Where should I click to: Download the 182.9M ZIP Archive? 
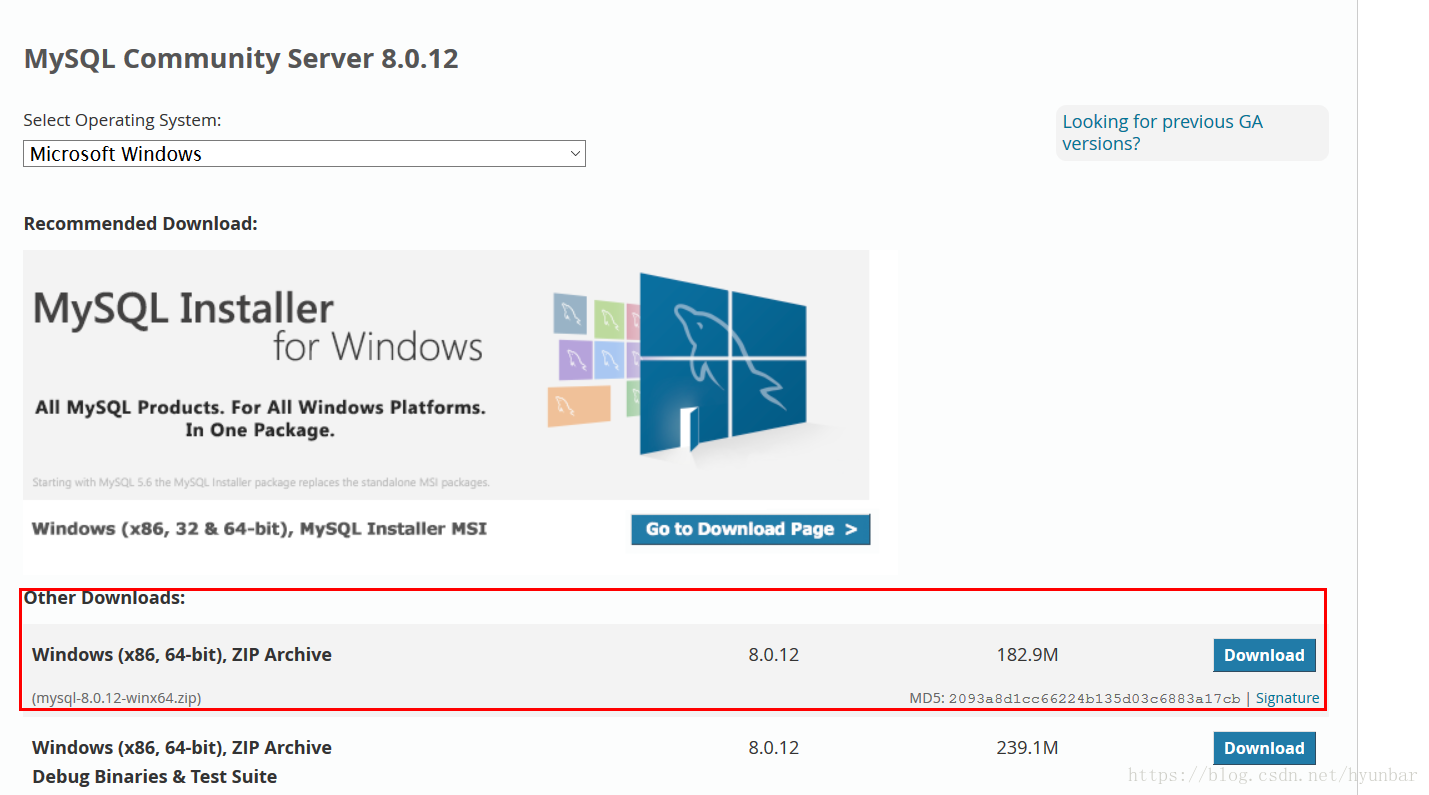1264,655
